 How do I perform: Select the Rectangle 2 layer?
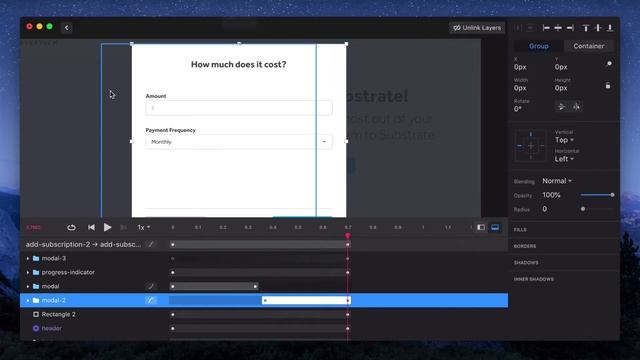[58, 314]
